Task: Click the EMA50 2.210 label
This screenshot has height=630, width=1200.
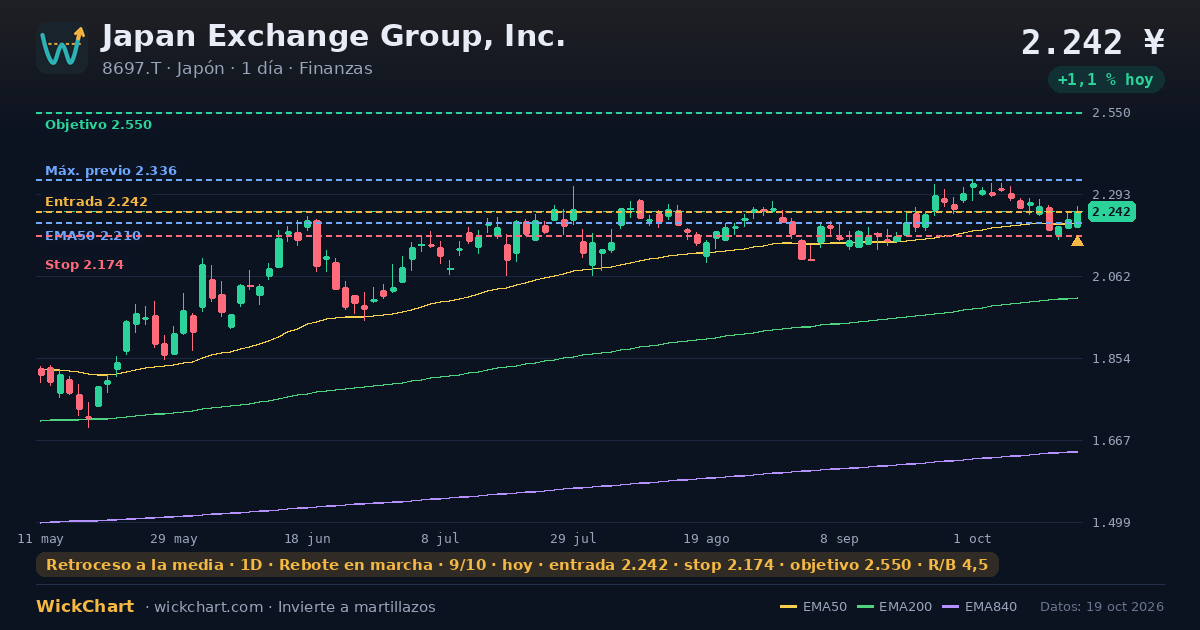Action: pyautogui.click(x=93, y=236)
